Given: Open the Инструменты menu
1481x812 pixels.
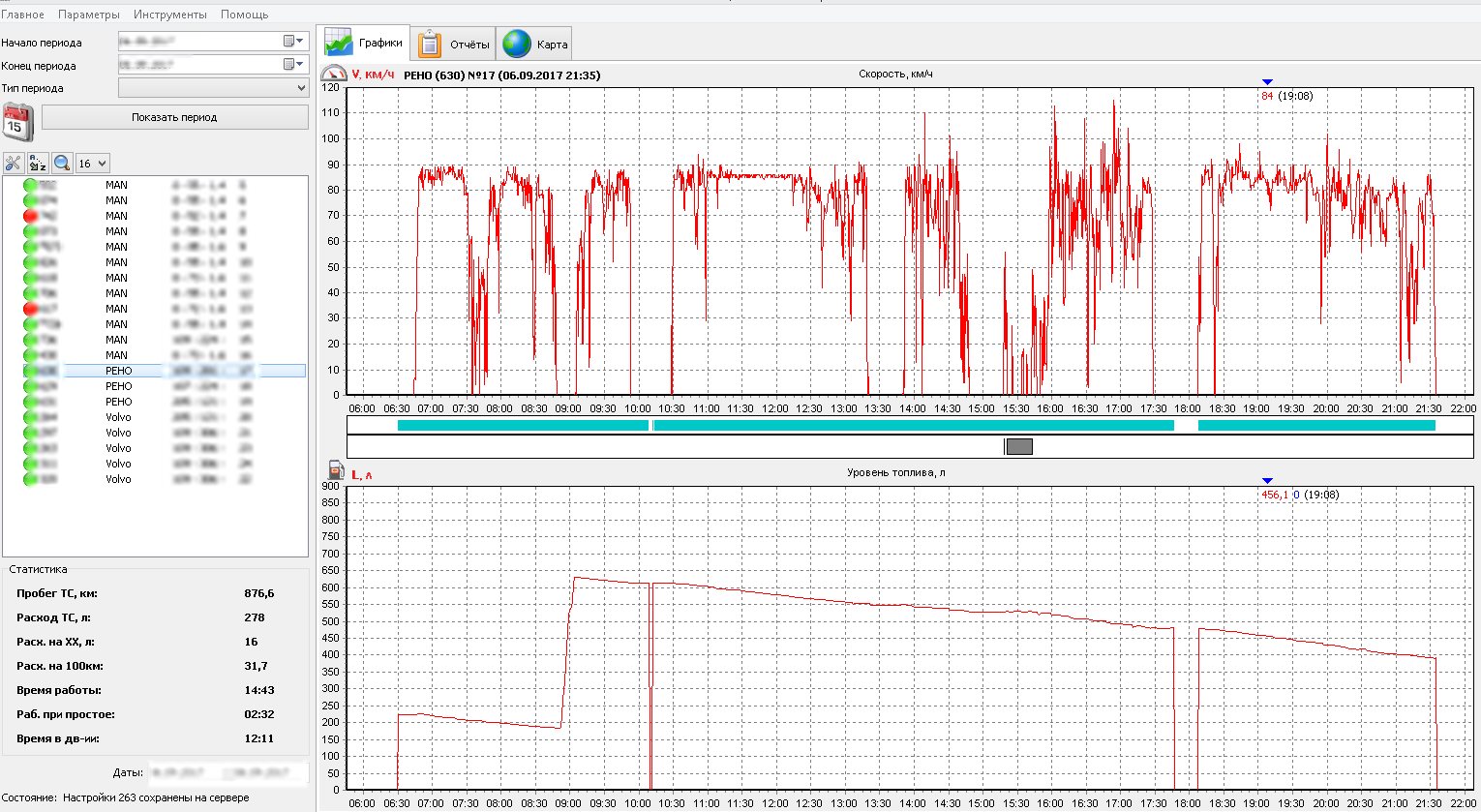Looking at the screenshot, I should click(x=170, y=15).
